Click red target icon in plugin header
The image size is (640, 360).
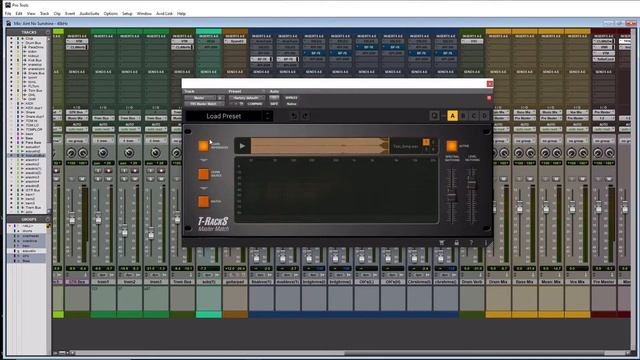click(x=489, y=98)
